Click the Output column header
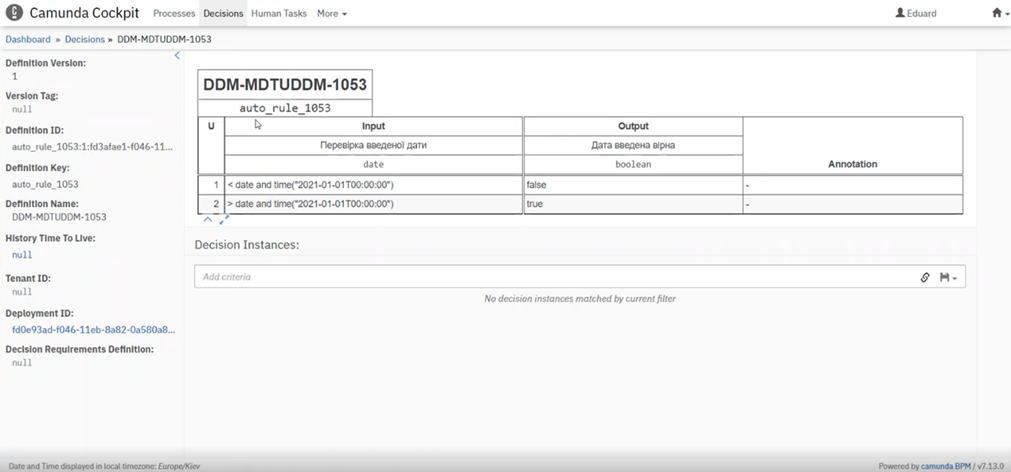The image size is (1011, 472). point(633,126)
